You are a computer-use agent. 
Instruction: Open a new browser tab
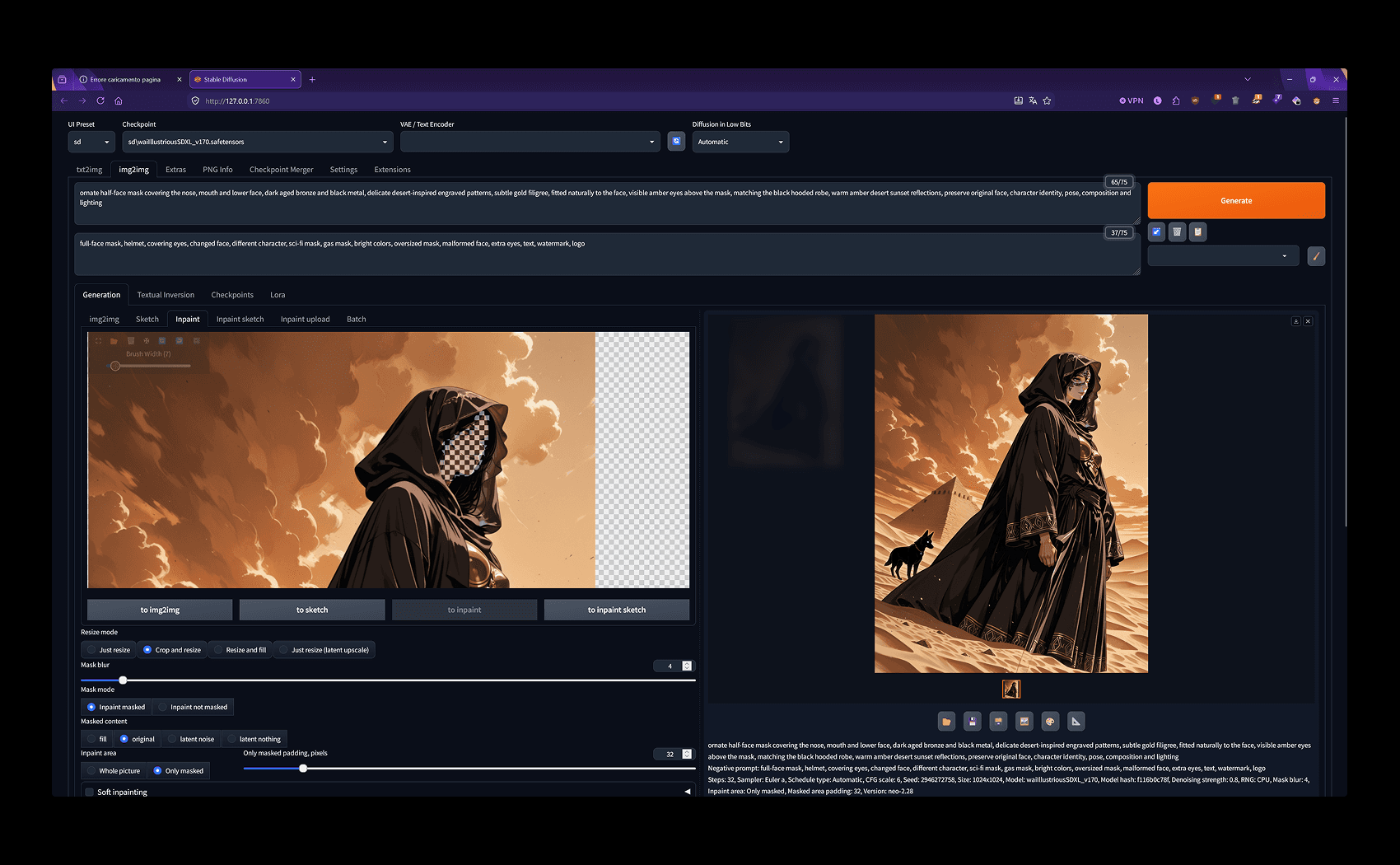pos(312,80)
